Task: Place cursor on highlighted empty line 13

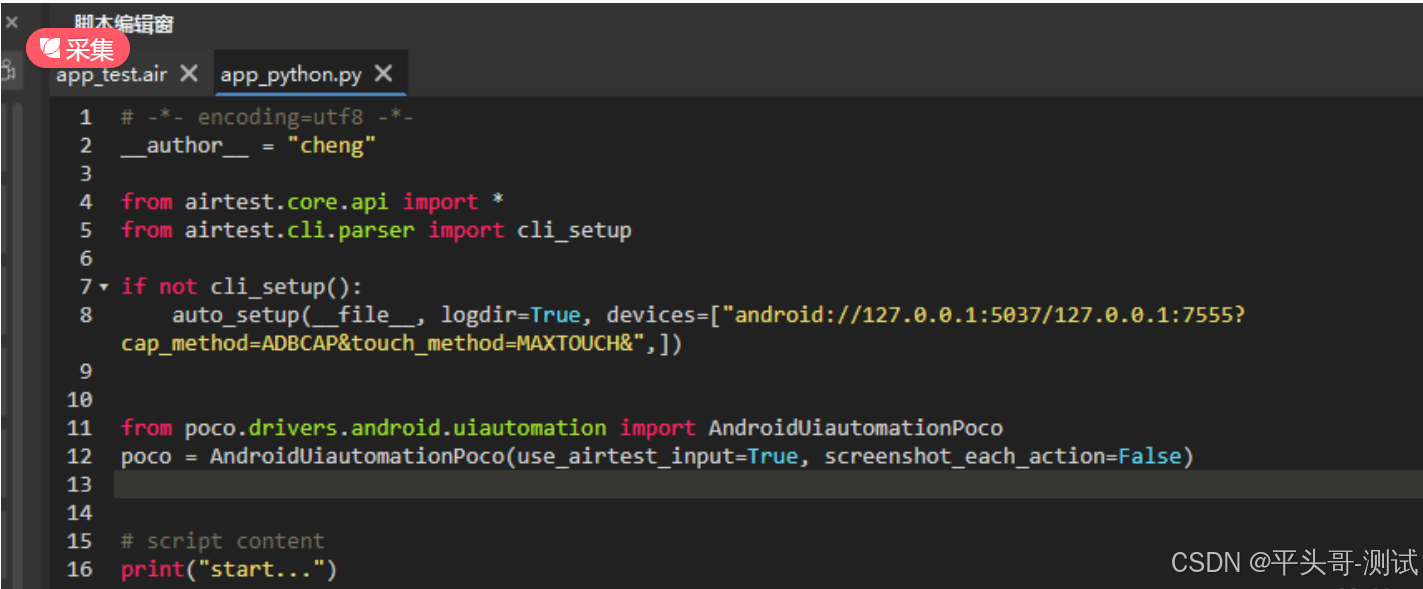Action: 767,484
